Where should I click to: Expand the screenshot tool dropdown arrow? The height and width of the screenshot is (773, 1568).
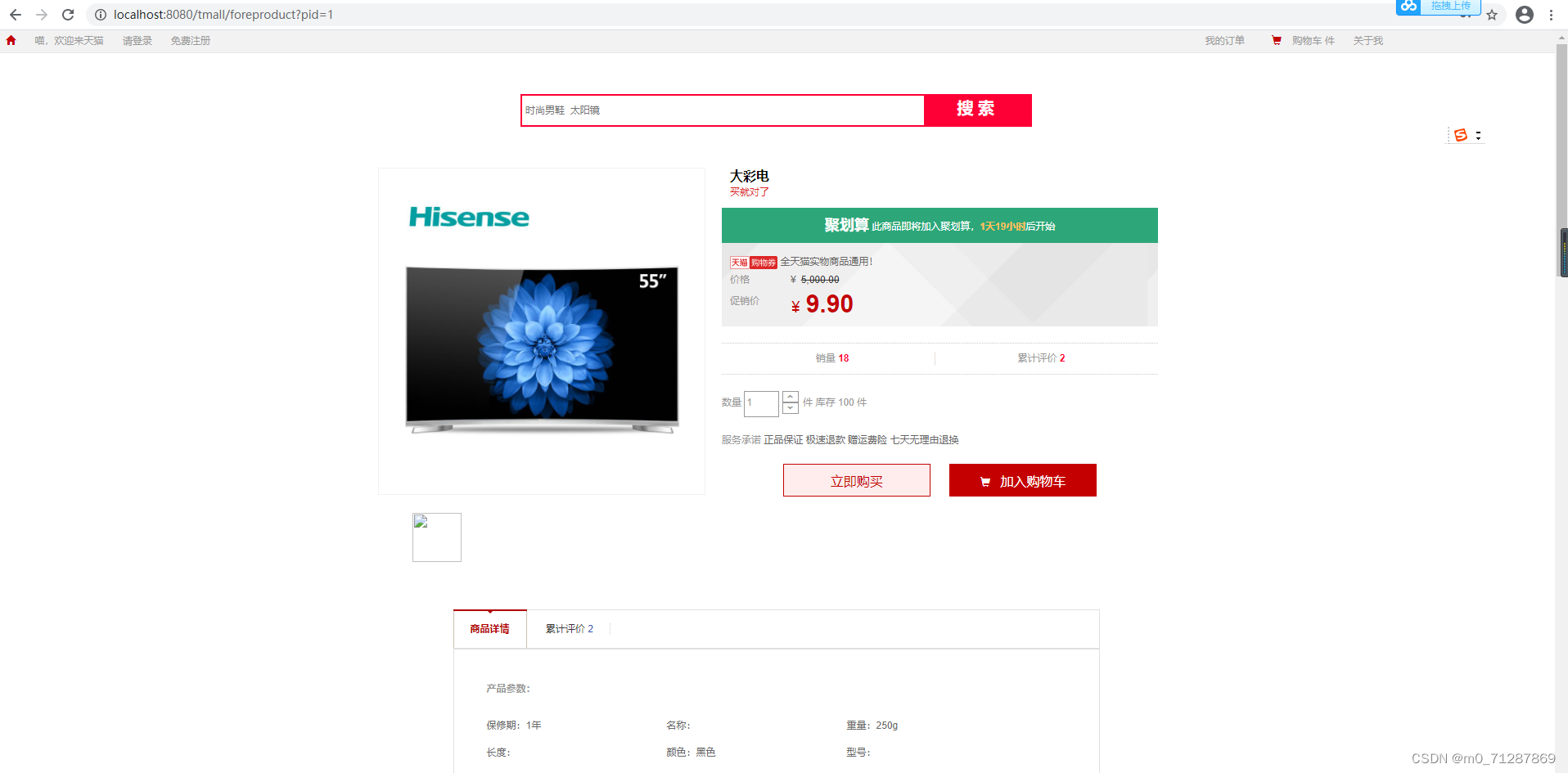point(1478,135)
